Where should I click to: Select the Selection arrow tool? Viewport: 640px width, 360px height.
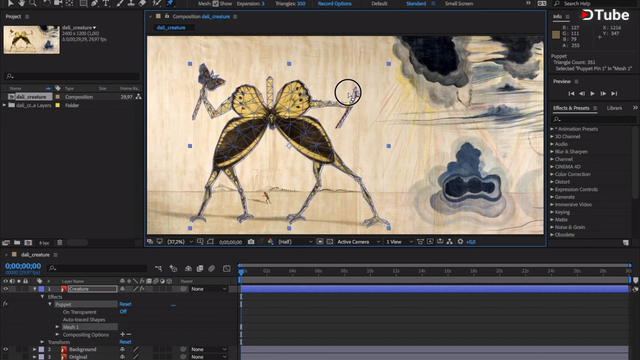(11, 3)
